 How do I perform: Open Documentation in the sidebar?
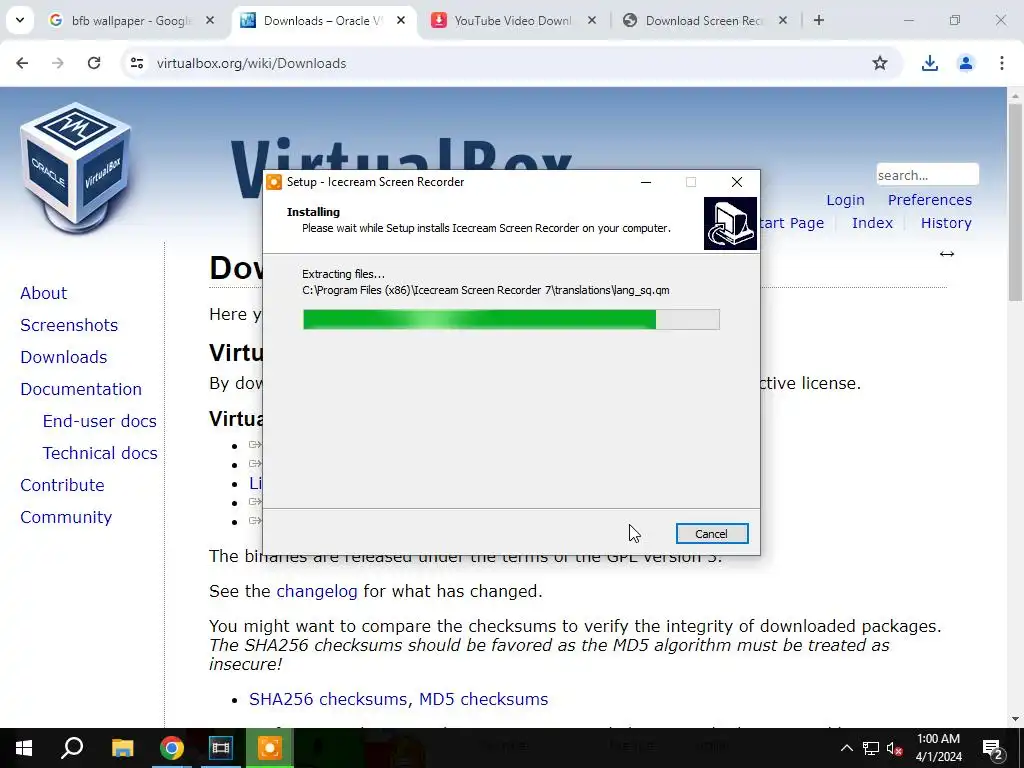(81, 389)
